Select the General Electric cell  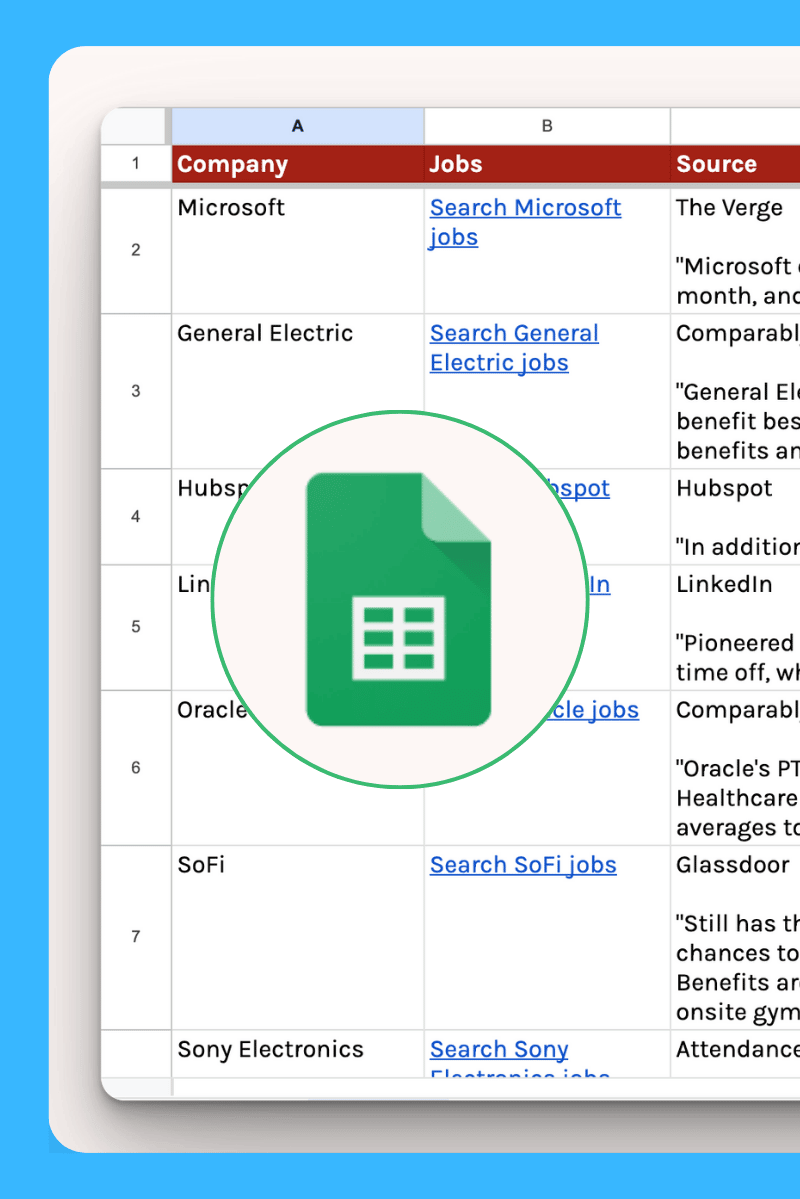tap(298, 391)
